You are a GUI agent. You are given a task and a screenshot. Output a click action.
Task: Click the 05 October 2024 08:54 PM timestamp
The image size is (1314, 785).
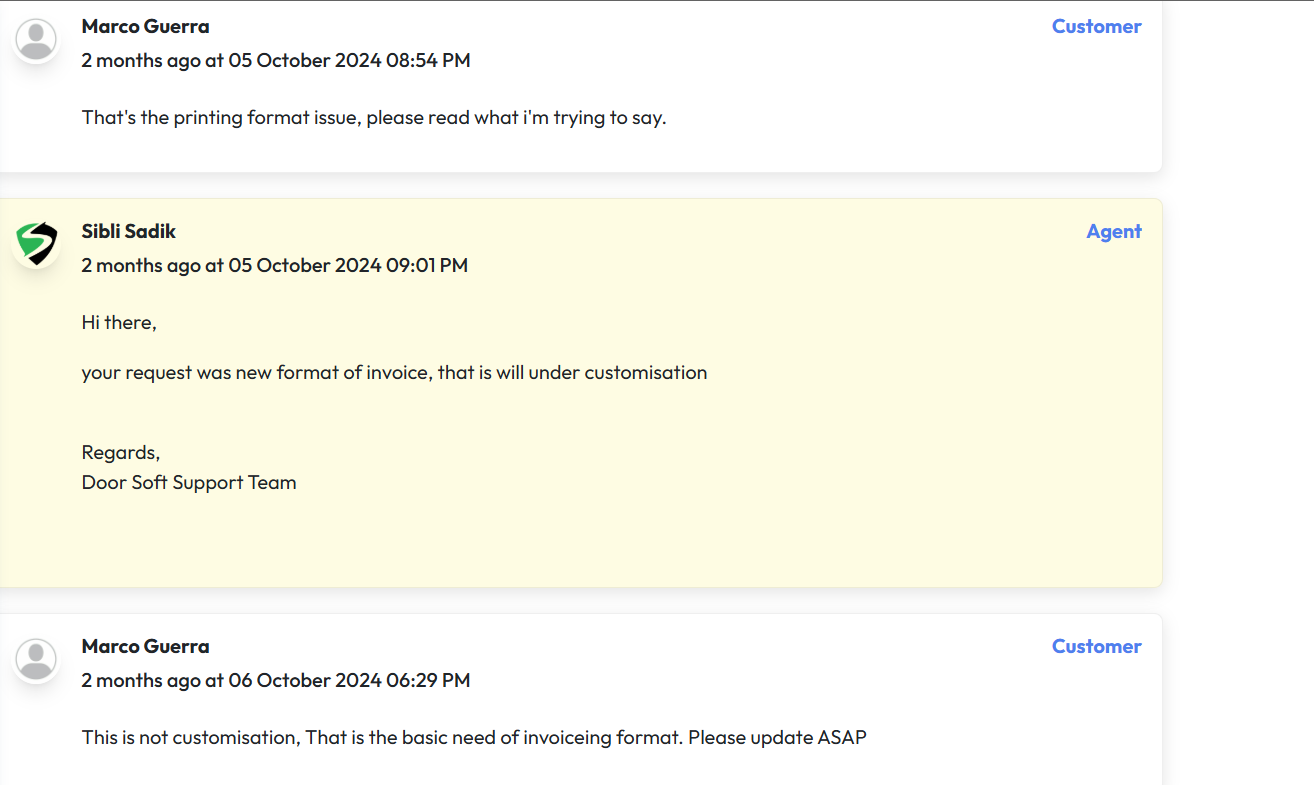click(349, 60)
